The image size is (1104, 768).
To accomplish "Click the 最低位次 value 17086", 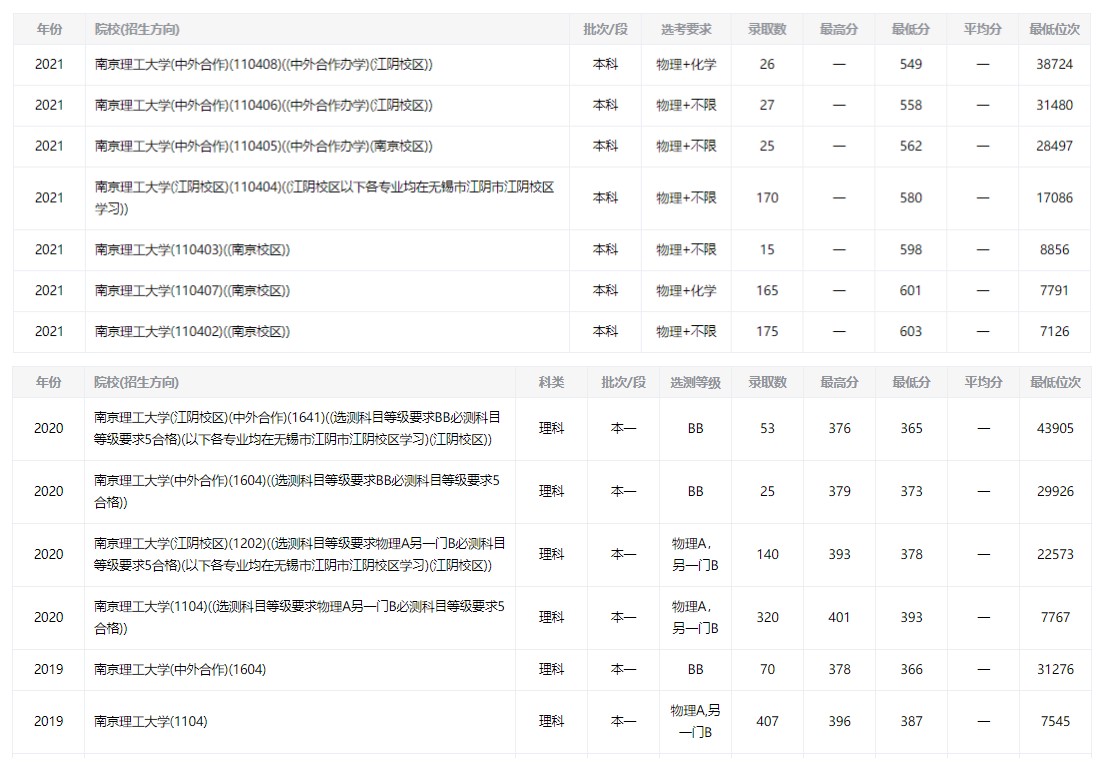I will point(1054,199).
